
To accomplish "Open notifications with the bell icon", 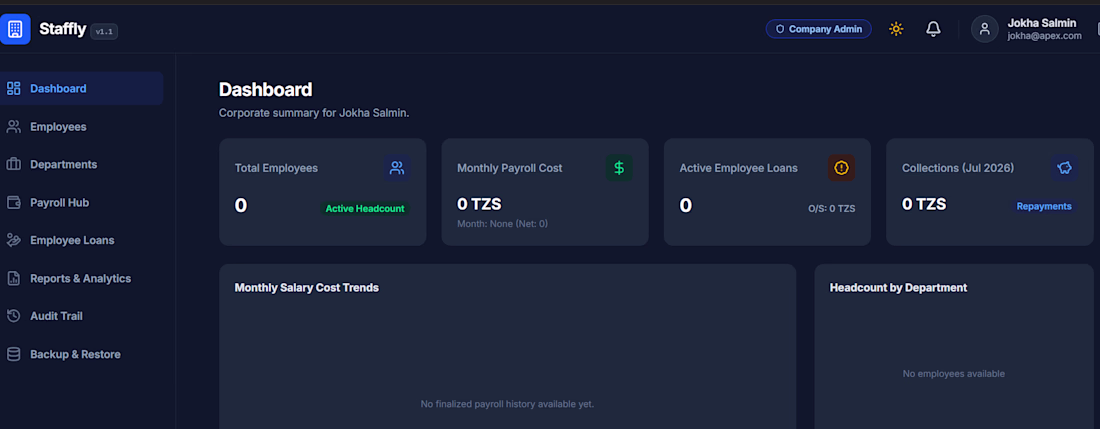I will coord(933,29).
